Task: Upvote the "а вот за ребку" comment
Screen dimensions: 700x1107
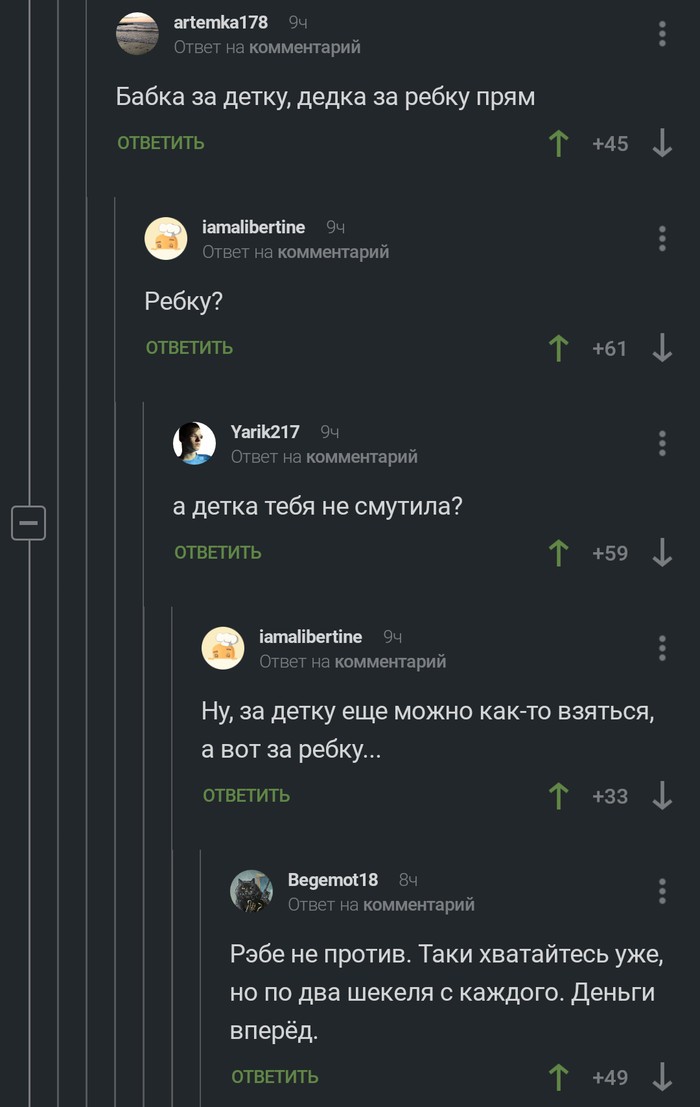Action: 559,796
